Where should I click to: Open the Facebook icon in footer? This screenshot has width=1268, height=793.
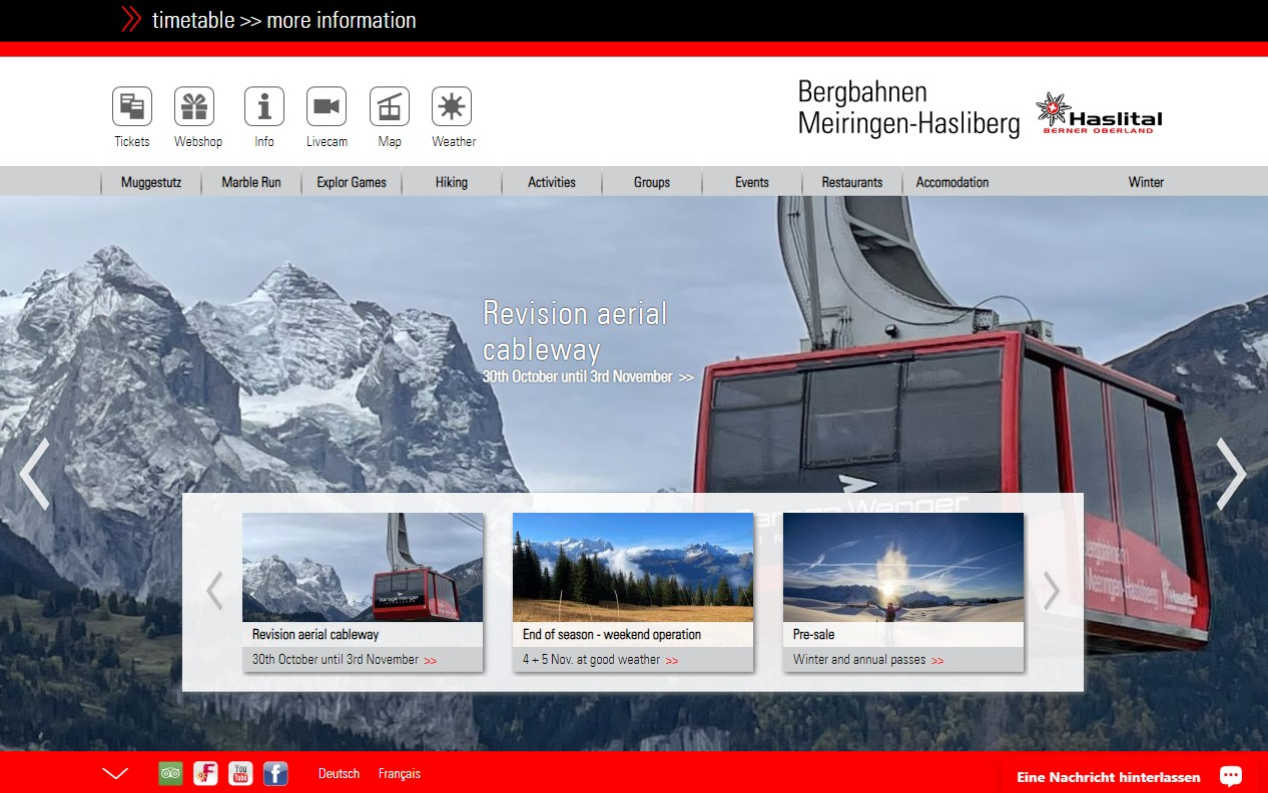pyautogui.click(x=275, y=773)
